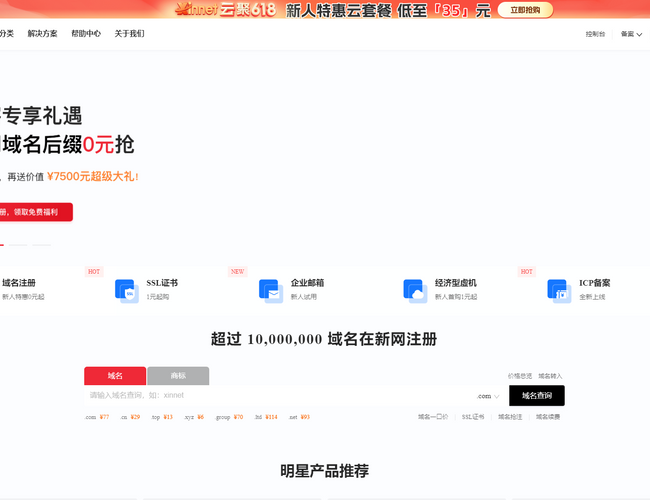650x500 pixels.
Task: Select the first active carousel indicator
Action: point(2,245)
